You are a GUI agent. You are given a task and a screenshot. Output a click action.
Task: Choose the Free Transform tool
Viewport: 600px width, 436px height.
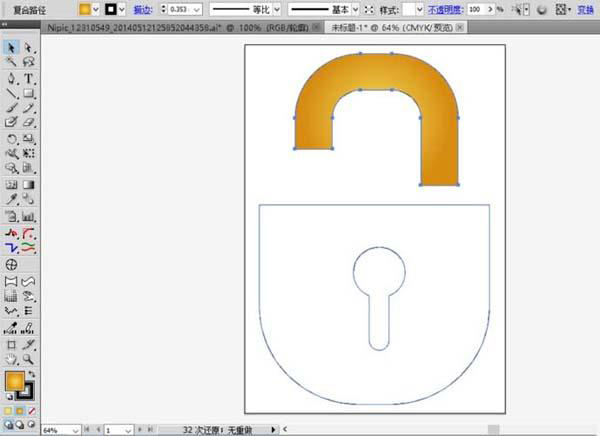coord(28,153)
